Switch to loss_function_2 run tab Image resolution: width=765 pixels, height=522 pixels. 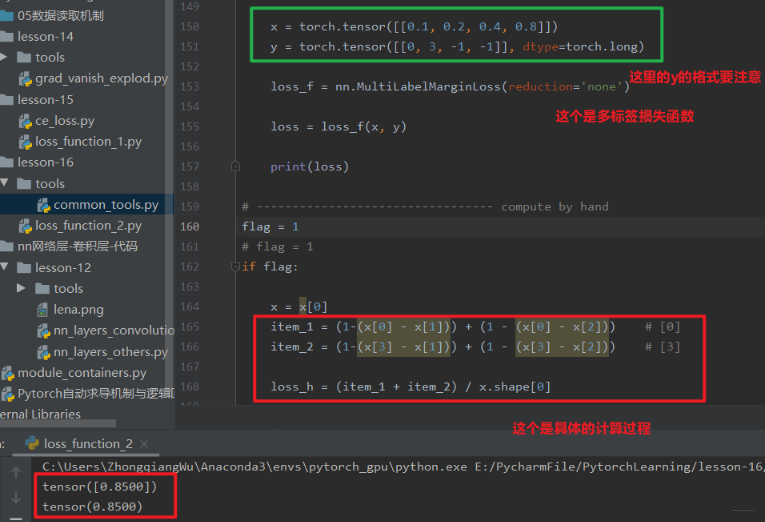pos(88,443)
